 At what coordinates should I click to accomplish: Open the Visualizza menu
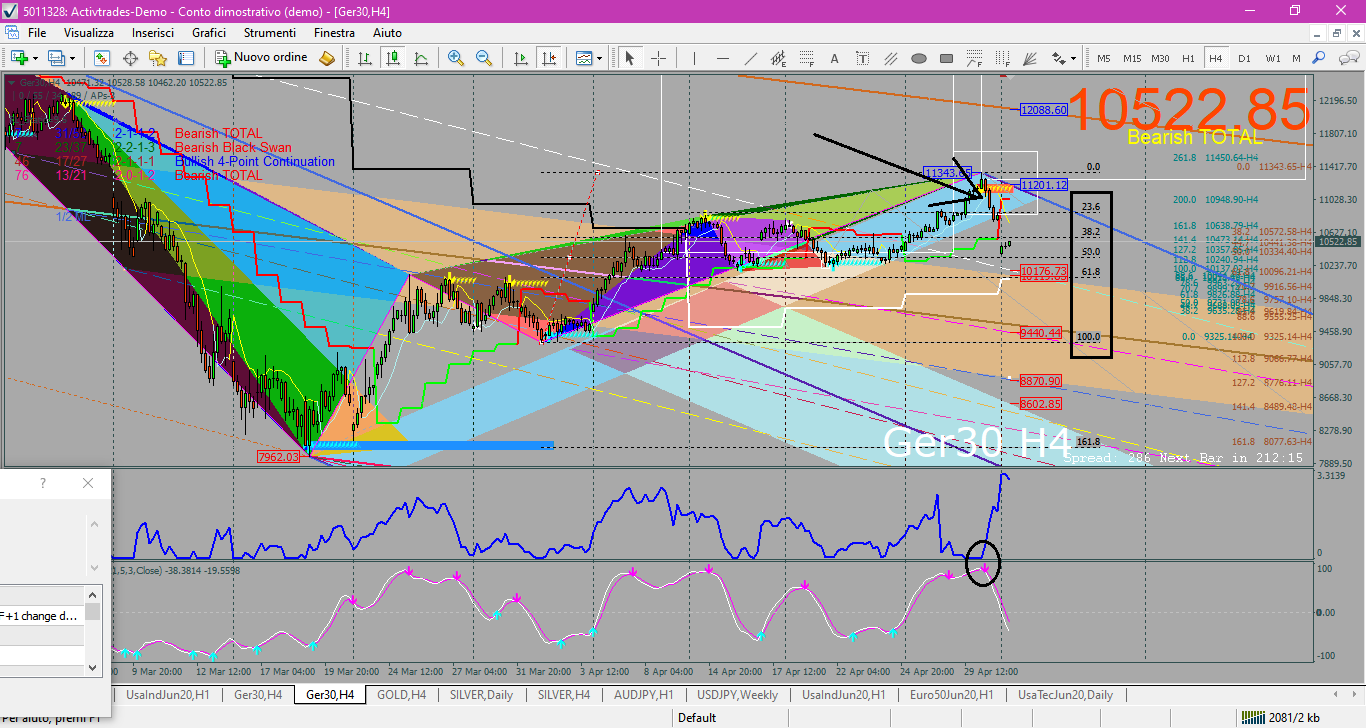pyautogui.click(x=89, y=33)
